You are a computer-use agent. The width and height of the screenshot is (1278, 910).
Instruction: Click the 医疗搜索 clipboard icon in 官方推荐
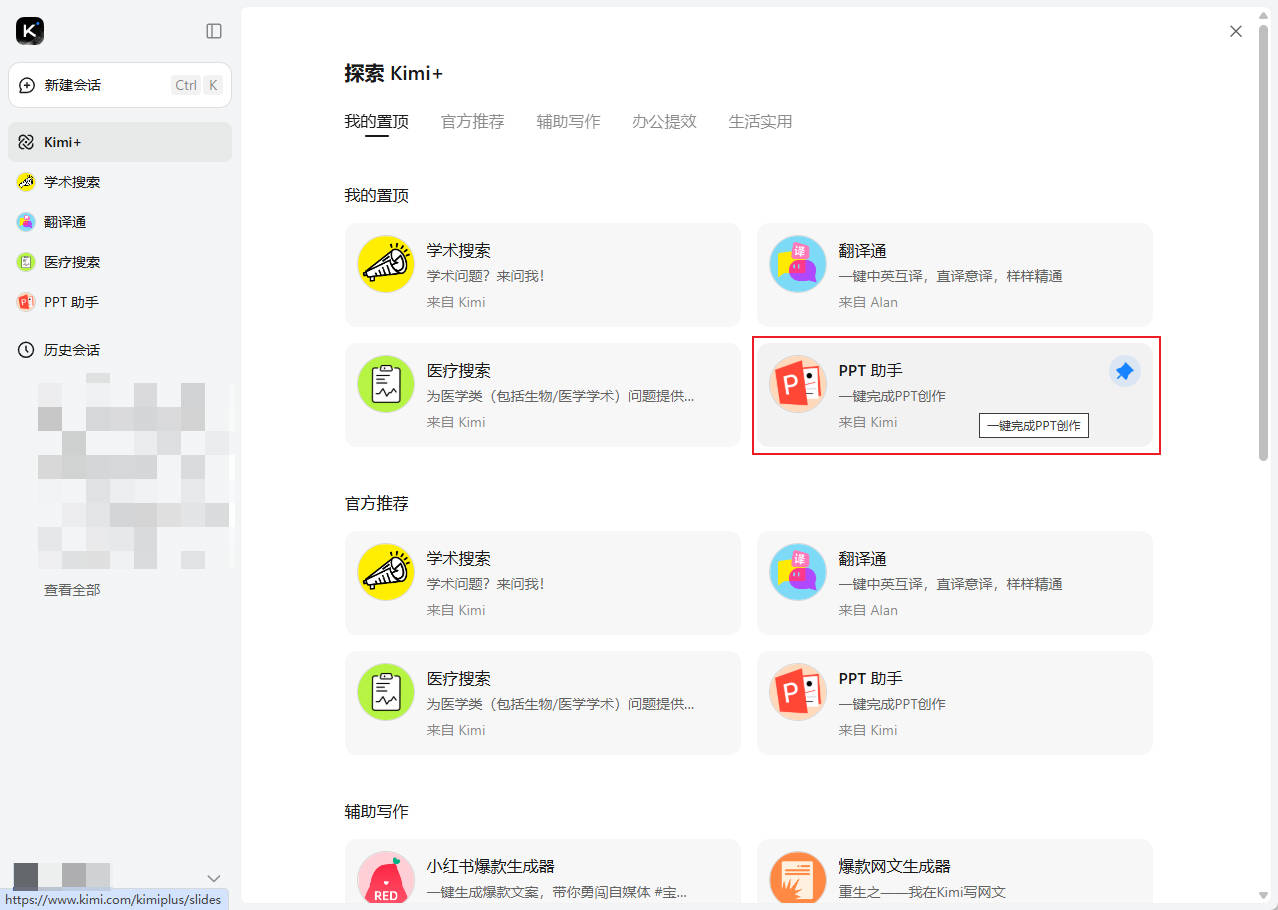click(386, 692)
